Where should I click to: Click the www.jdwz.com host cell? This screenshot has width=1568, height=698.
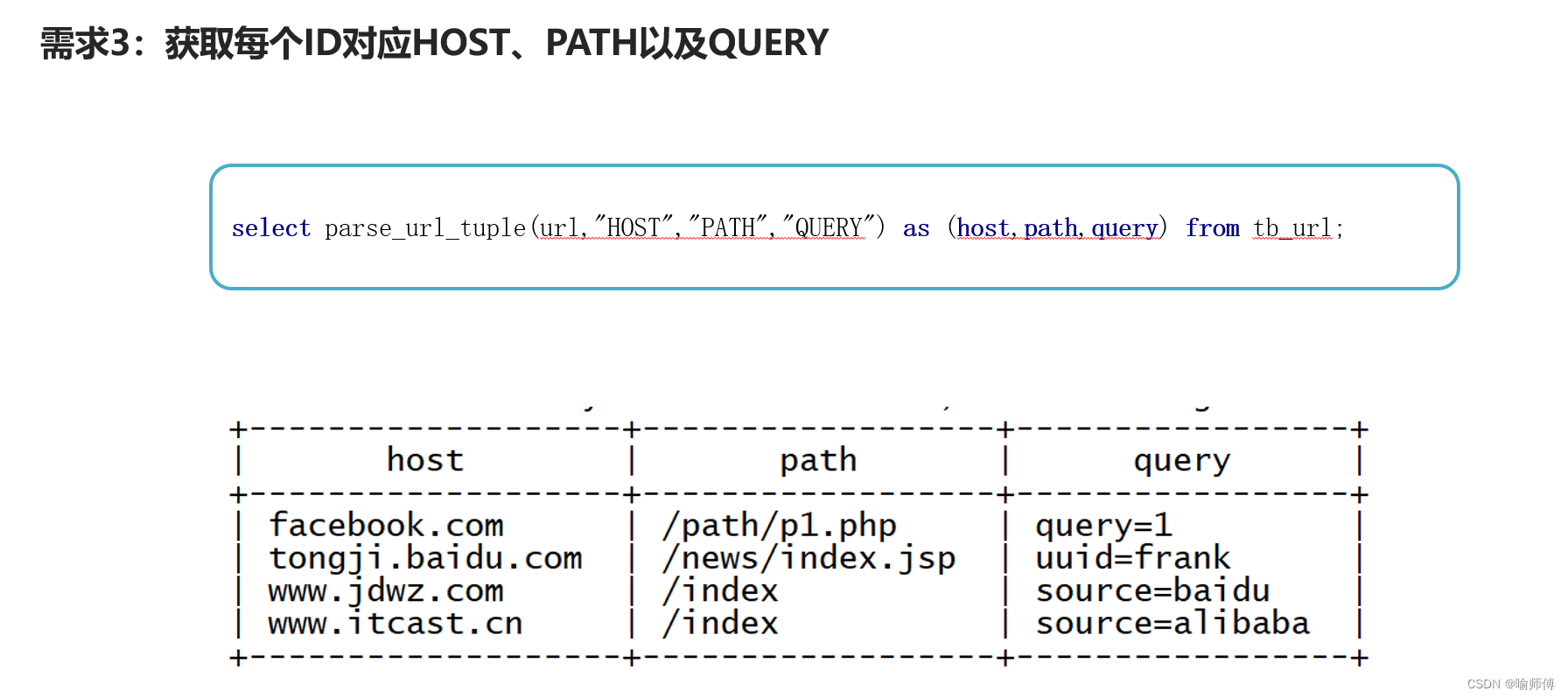point(386,590)
